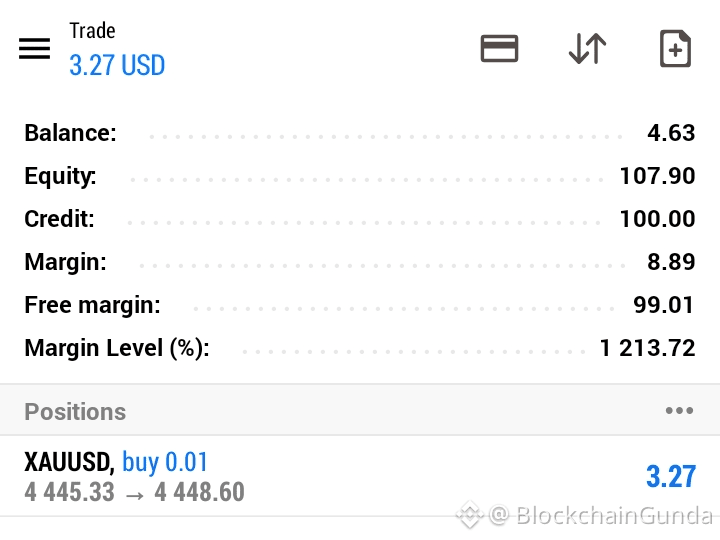Screen dimensions: 720x540
Task: Tap the Margin value 8.89
Action: coord(671,262)
